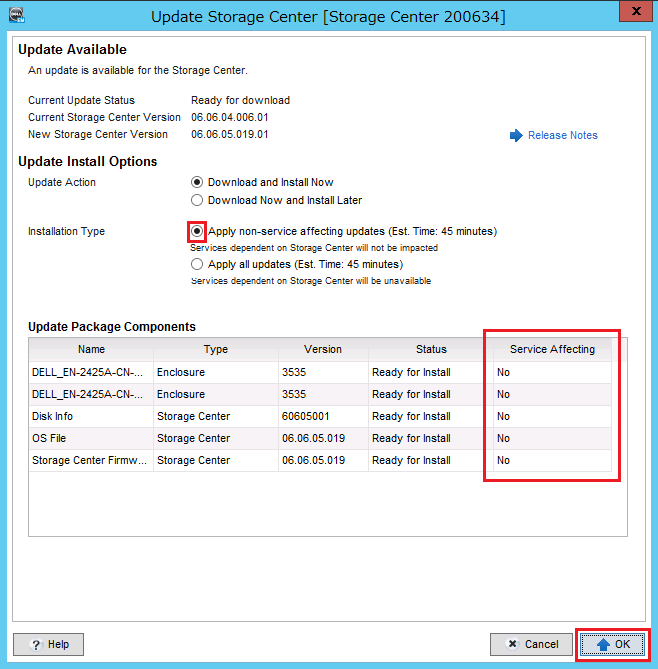Screen dimensions: 658x669
Task: Select the OS File row name
Action: 49,438
